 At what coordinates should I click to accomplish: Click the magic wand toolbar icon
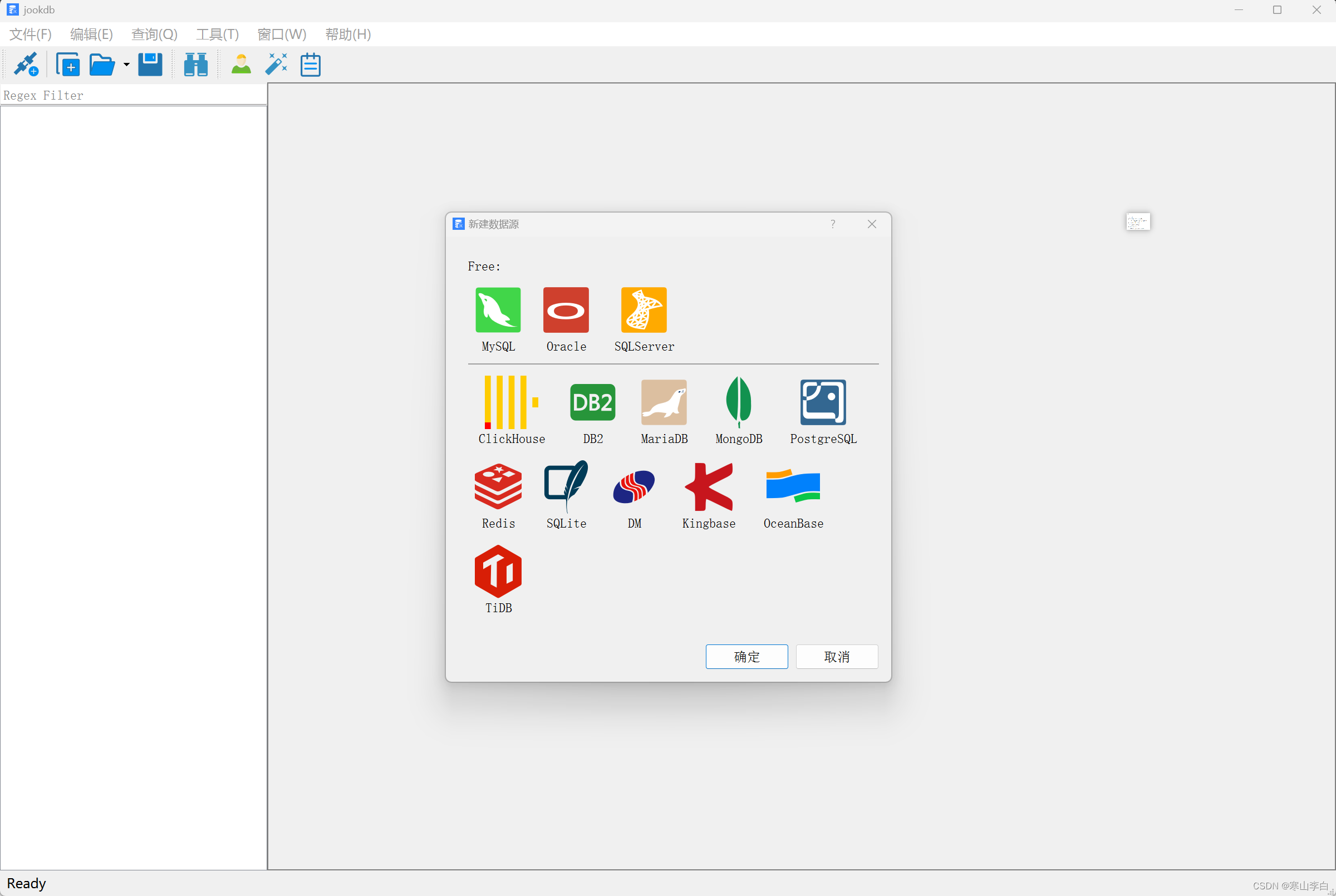click(x=276, y=64)
